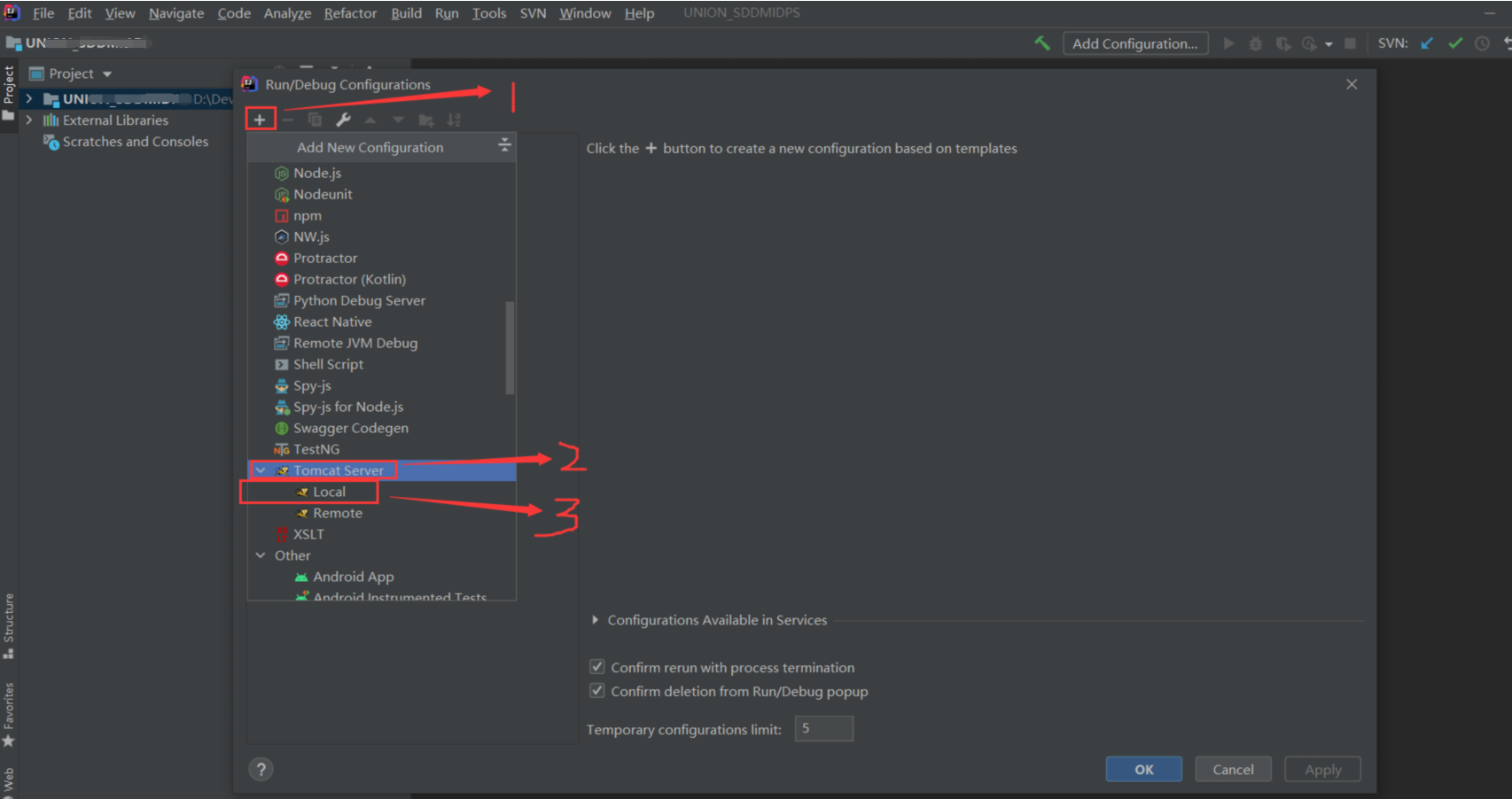Open the Favorites side tool window tab

coord(9,714)
